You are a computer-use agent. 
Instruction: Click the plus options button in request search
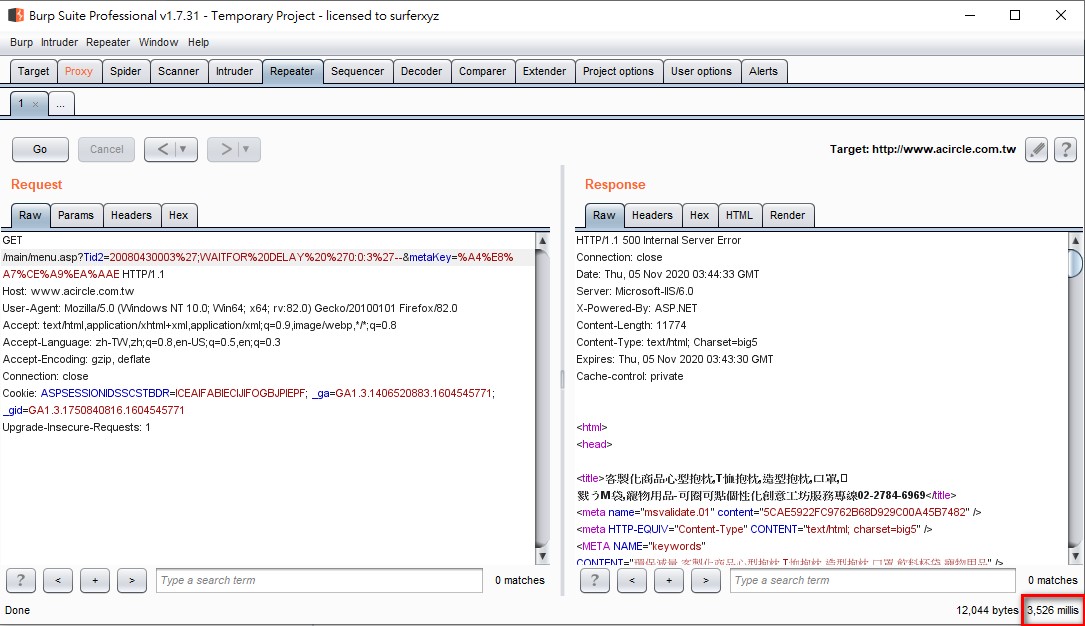point(95,580)
